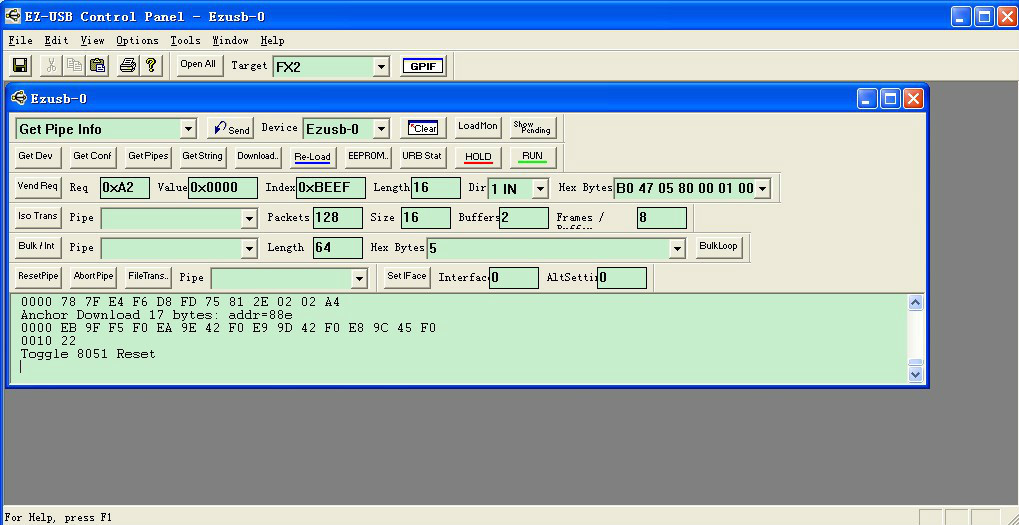Click the EZ-USB application title bar icon

click(x=12, y=15)
